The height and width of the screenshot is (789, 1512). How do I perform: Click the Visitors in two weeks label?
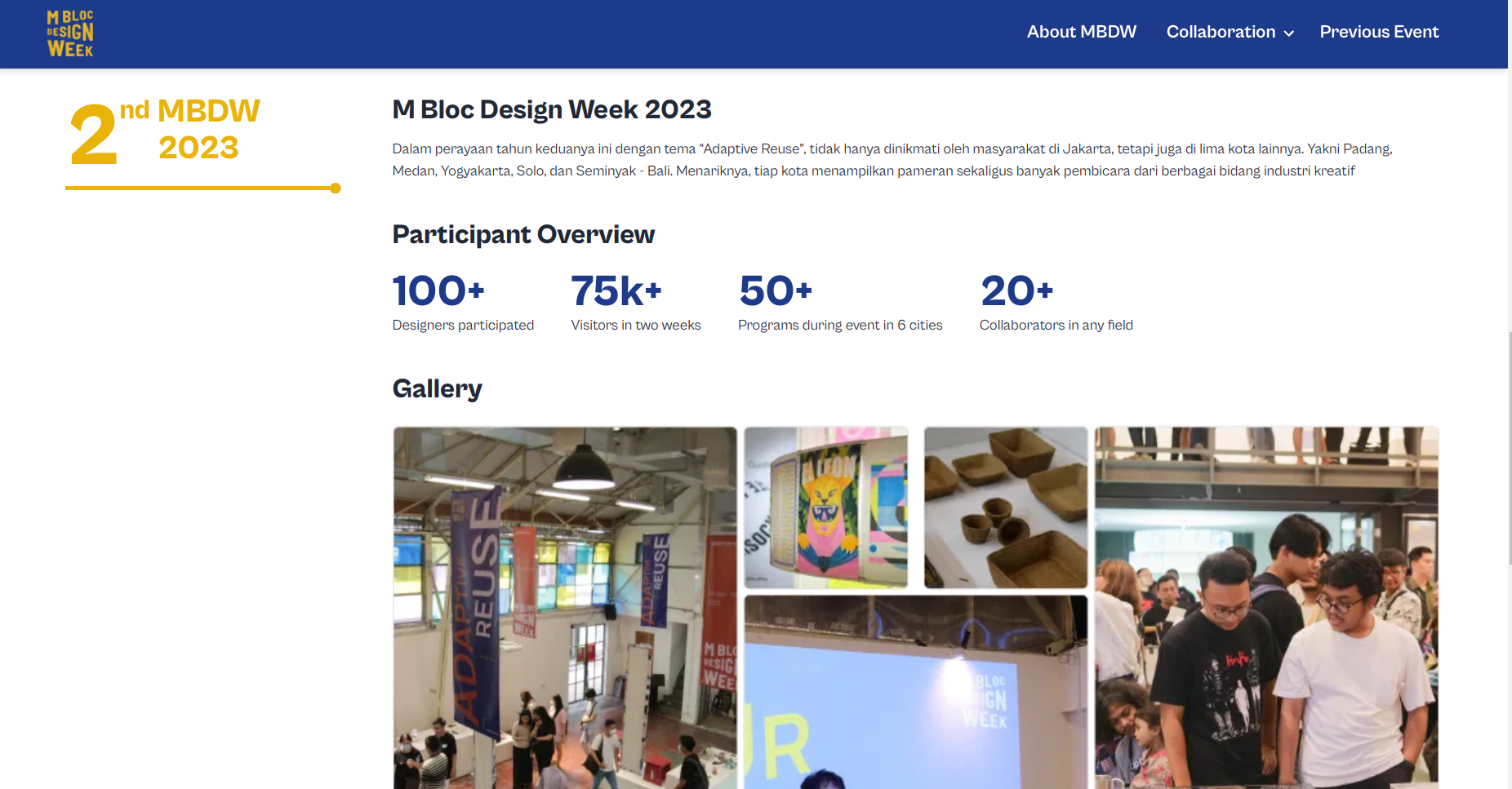636,325
